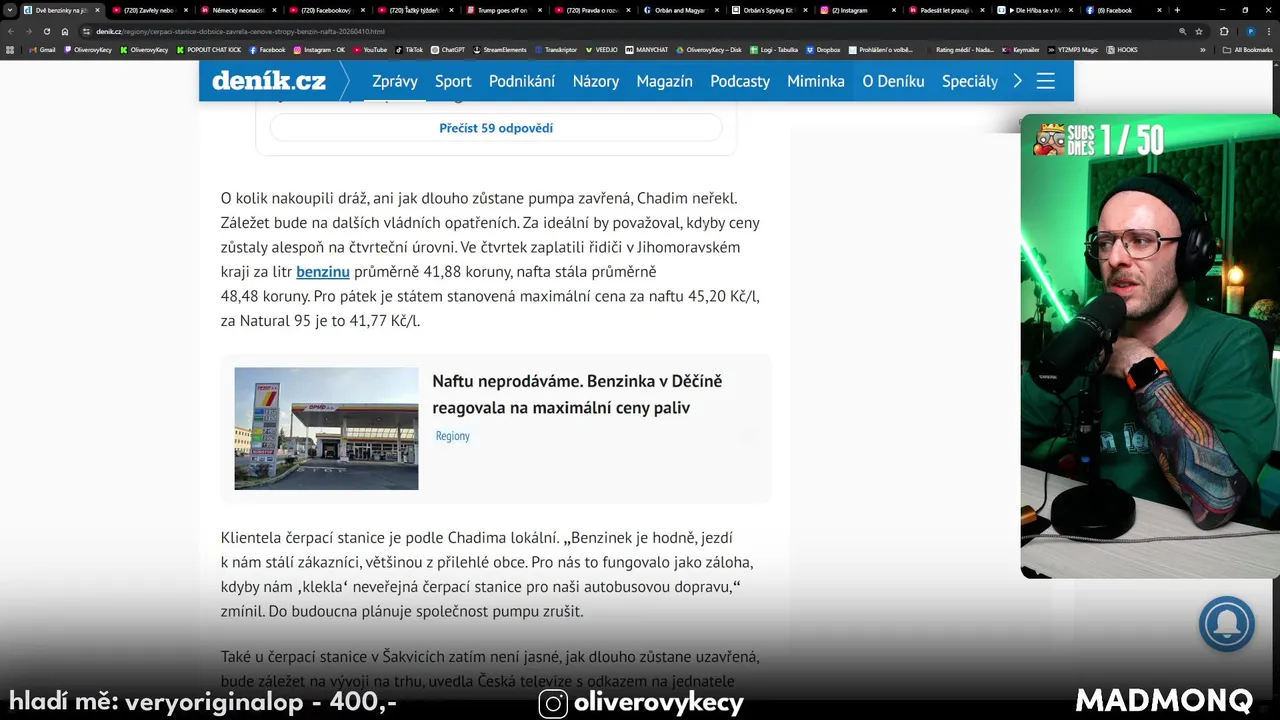Click the Regiony category label
Image resolution: width=1280 pixels, height=720 pixels.
(x=452, y=436)
